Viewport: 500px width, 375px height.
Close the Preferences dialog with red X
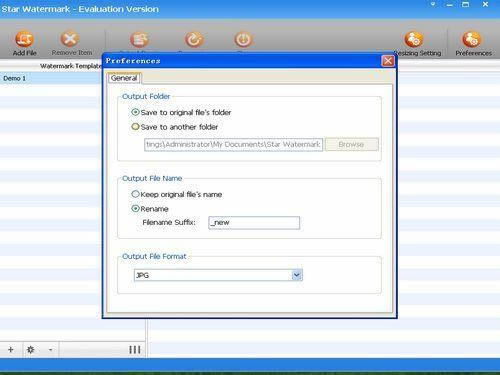(x=388, y=61)
